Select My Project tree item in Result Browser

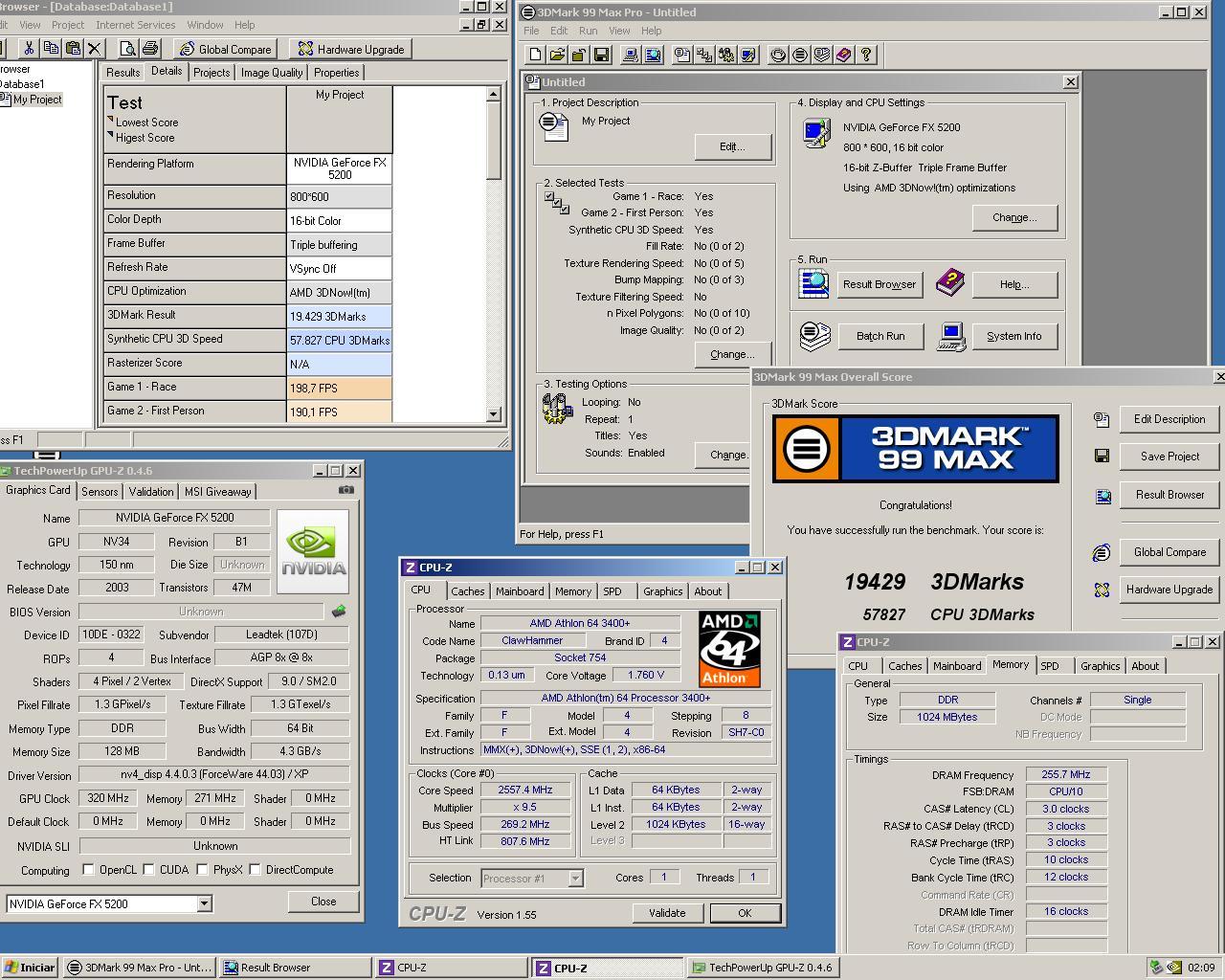(x=36, y=100)
